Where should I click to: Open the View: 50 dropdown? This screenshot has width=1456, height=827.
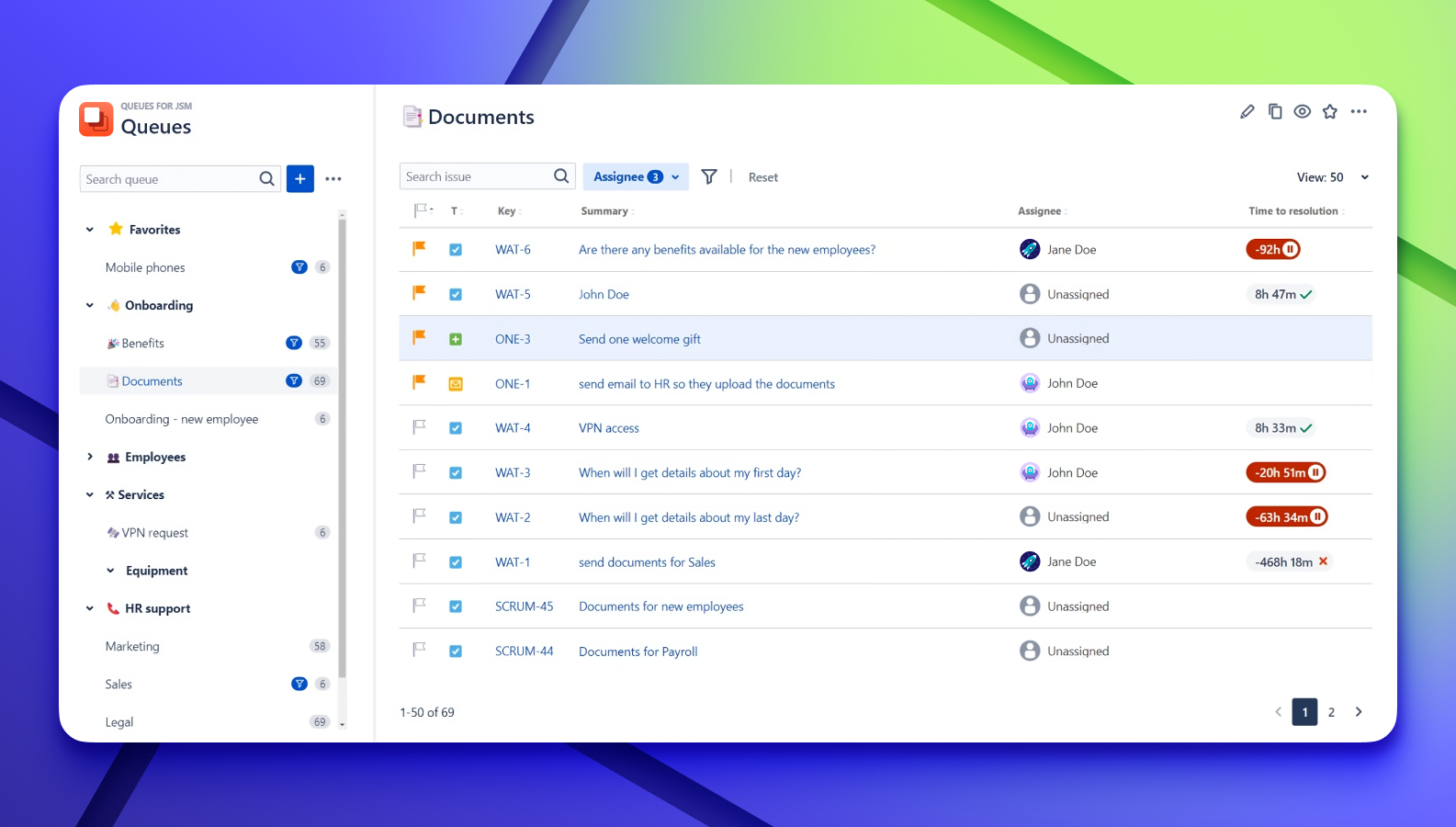click(x=1332, y=177)
